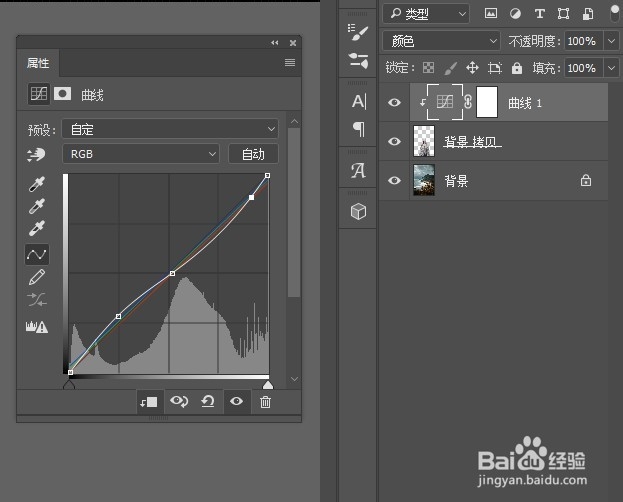Select the mask icon in Properties panel
The width and height of the screenshot is (623, 502).
tap(62, 94)
